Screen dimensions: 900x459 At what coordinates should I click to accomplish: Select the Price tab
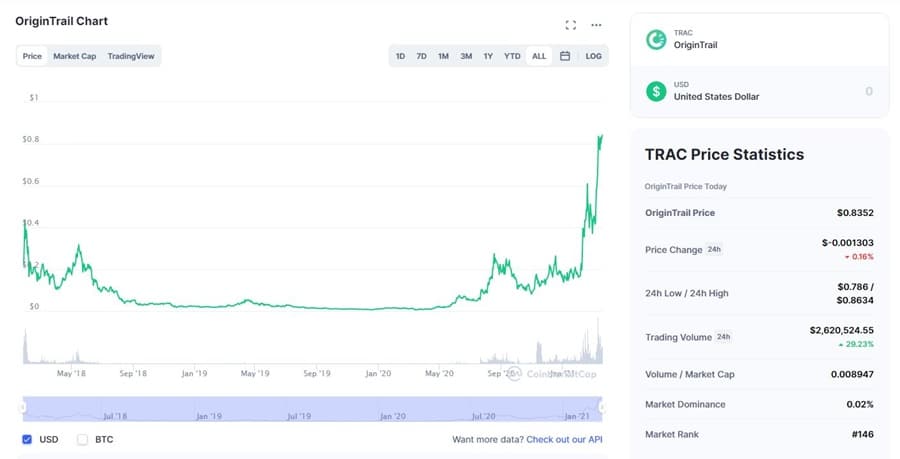(x=33, y=56)
